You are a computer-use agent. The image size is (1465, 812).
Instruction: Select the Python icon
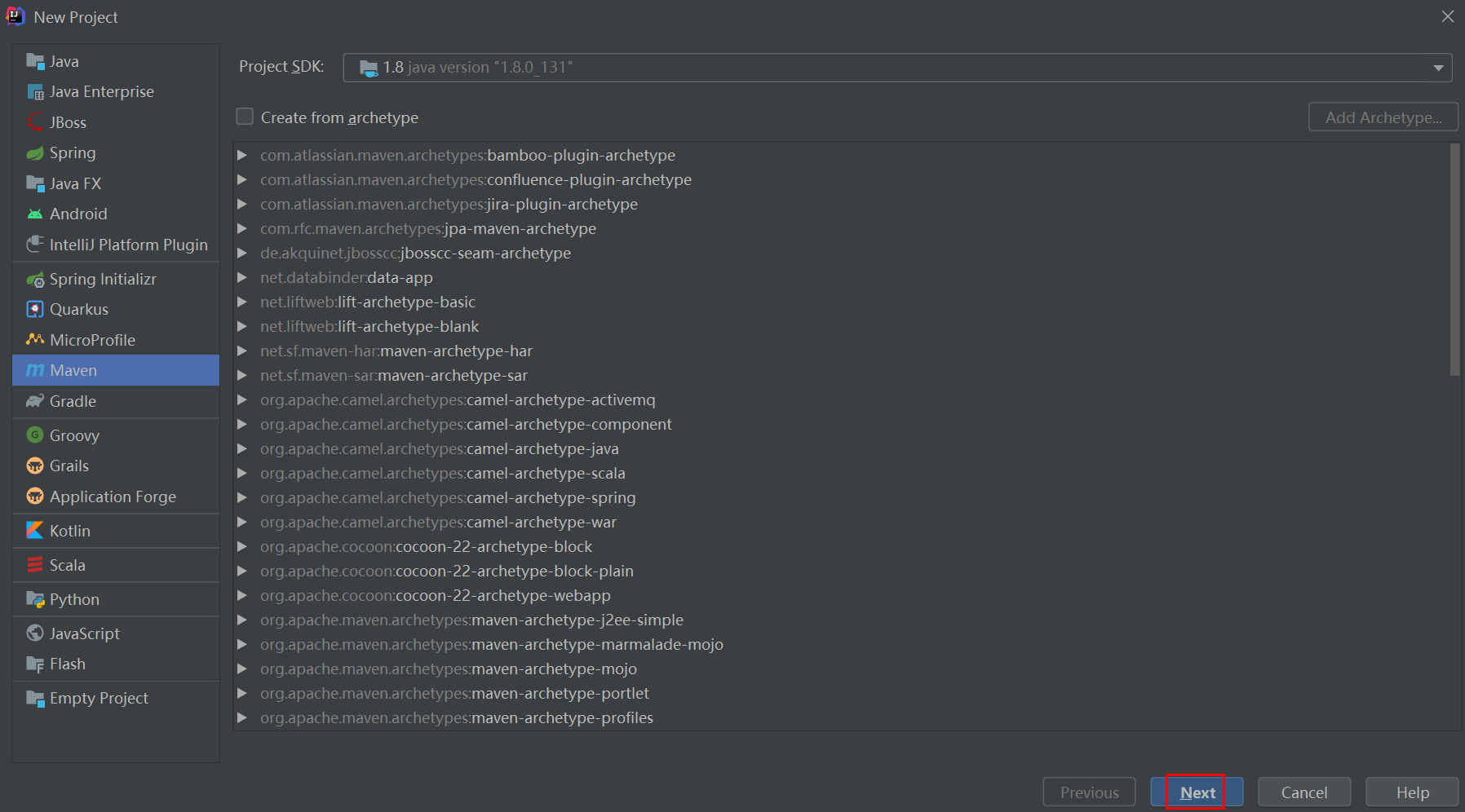coord(35,600)
